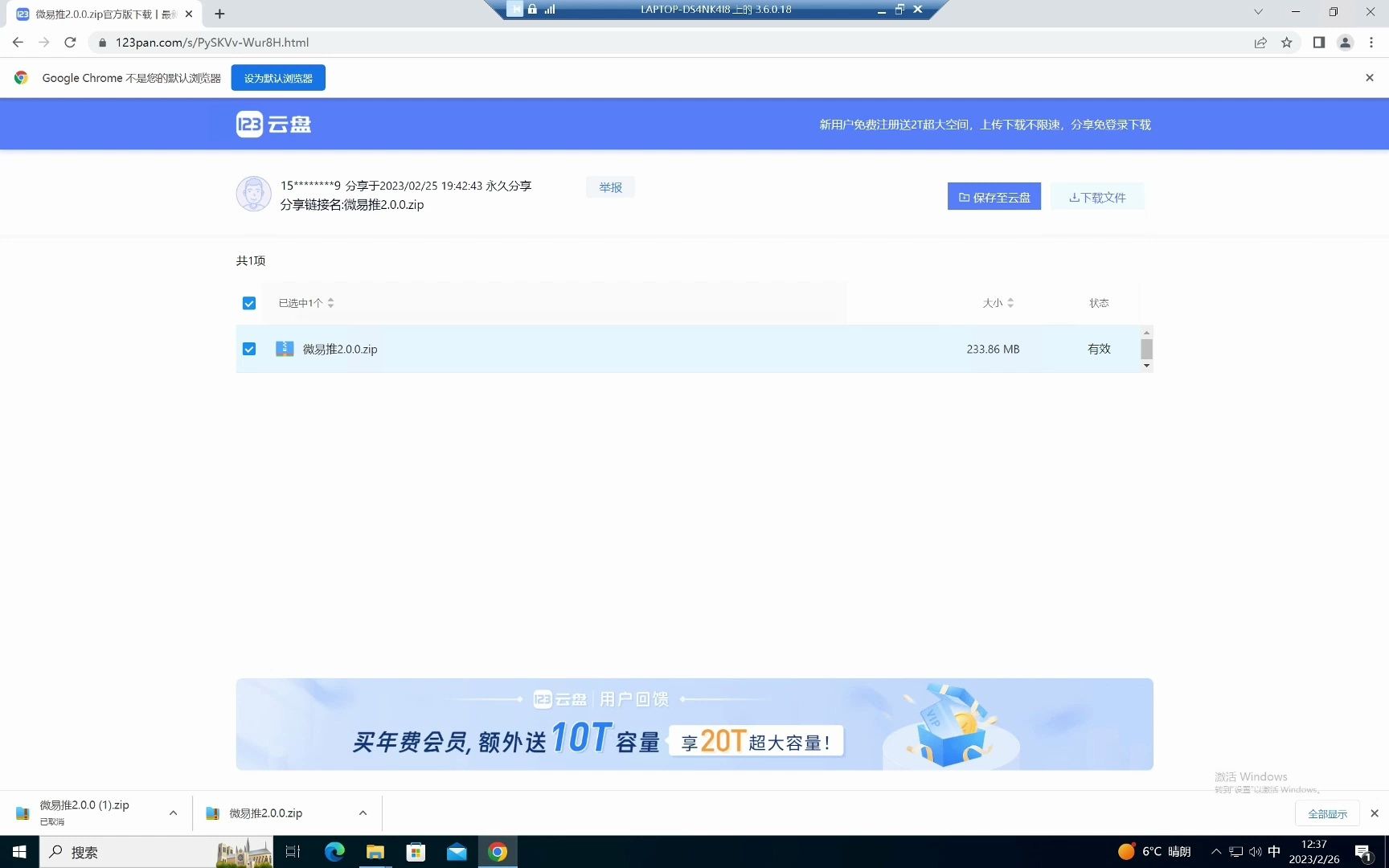1389x868 pixels.
Task: Open the tab search dropdown in Chrome
Action: point(1258,11)
